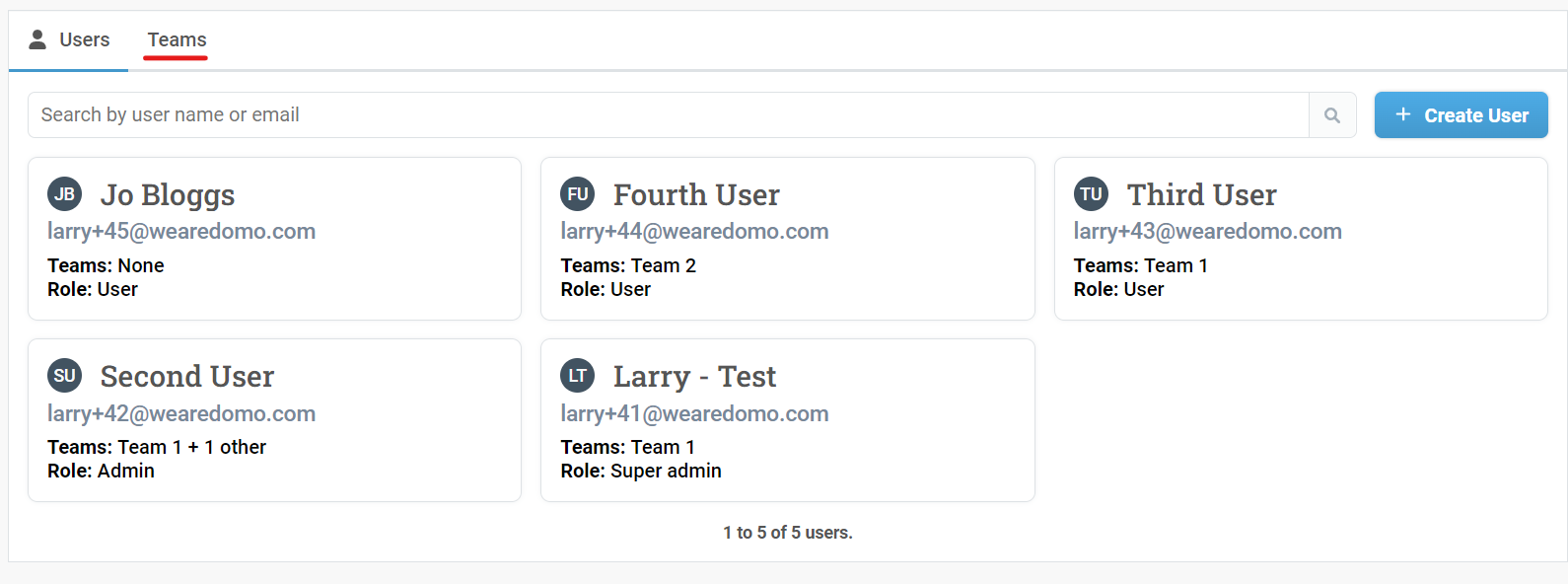1568x584 pixels.
Task: Open the Larry - Test name heading
Action: coord(694,377)
